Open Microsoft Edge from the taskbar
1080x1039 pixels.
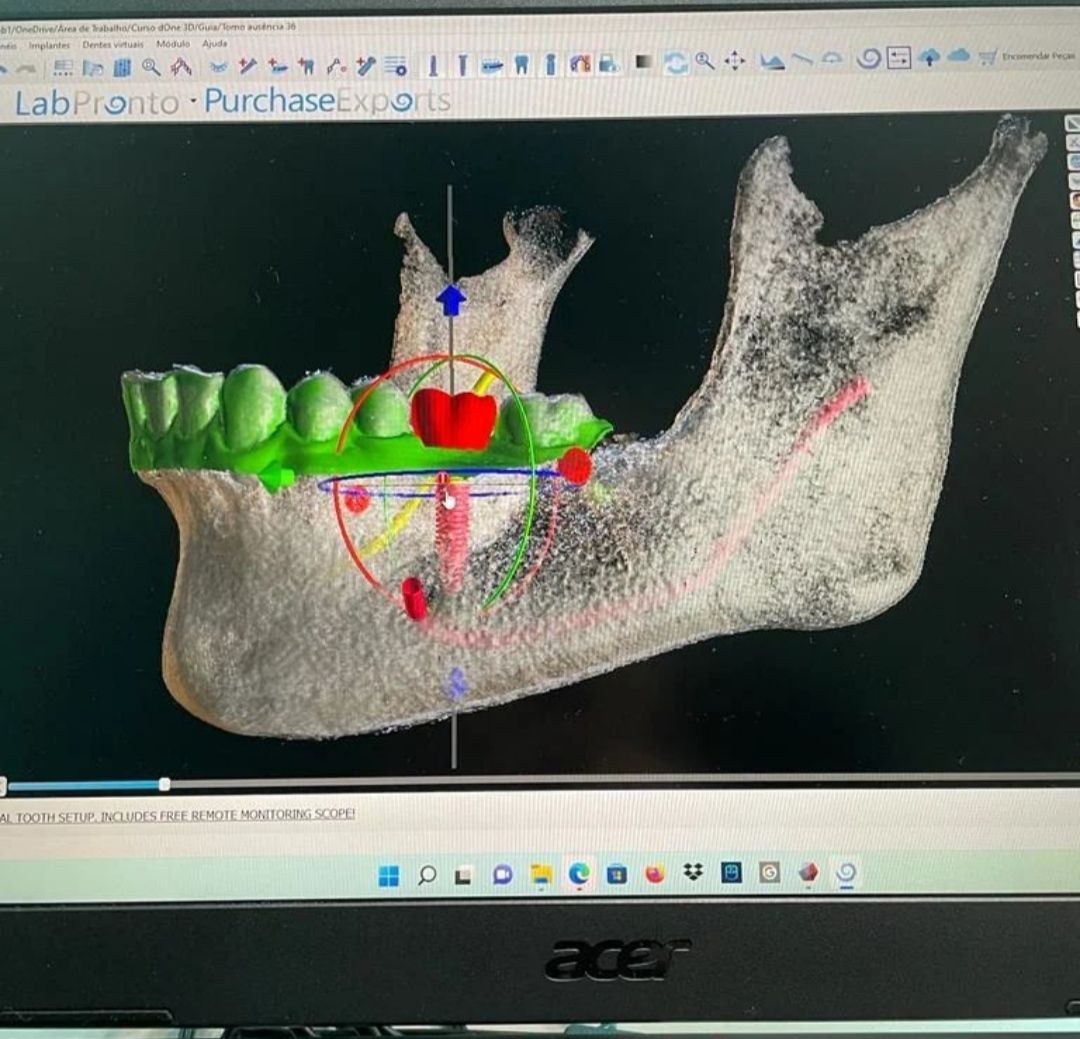click(x=578, y=874)
